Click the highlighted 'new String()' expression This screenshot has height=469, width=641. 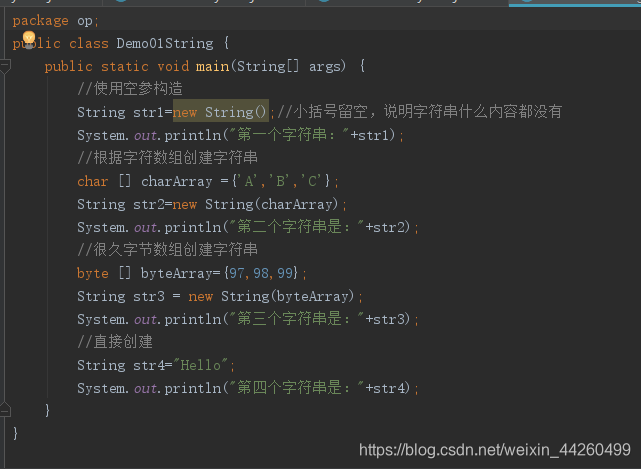(x=220, y=112)
